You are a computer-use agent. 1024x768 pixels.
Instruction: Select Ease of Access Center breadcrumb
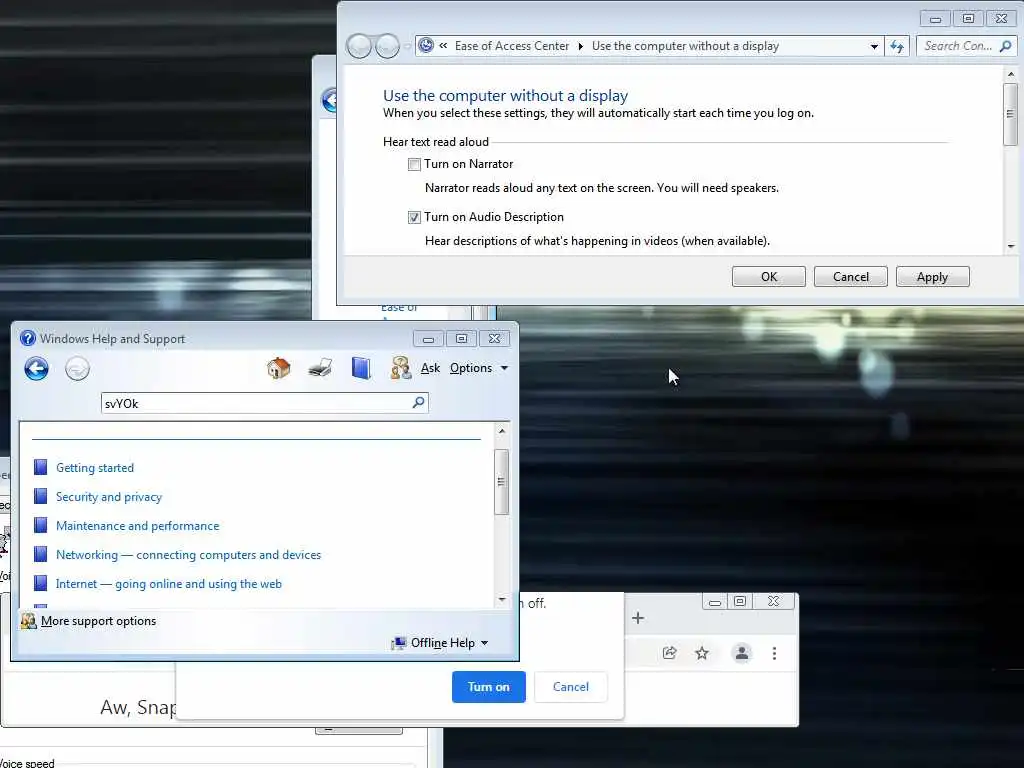point(512,46)
